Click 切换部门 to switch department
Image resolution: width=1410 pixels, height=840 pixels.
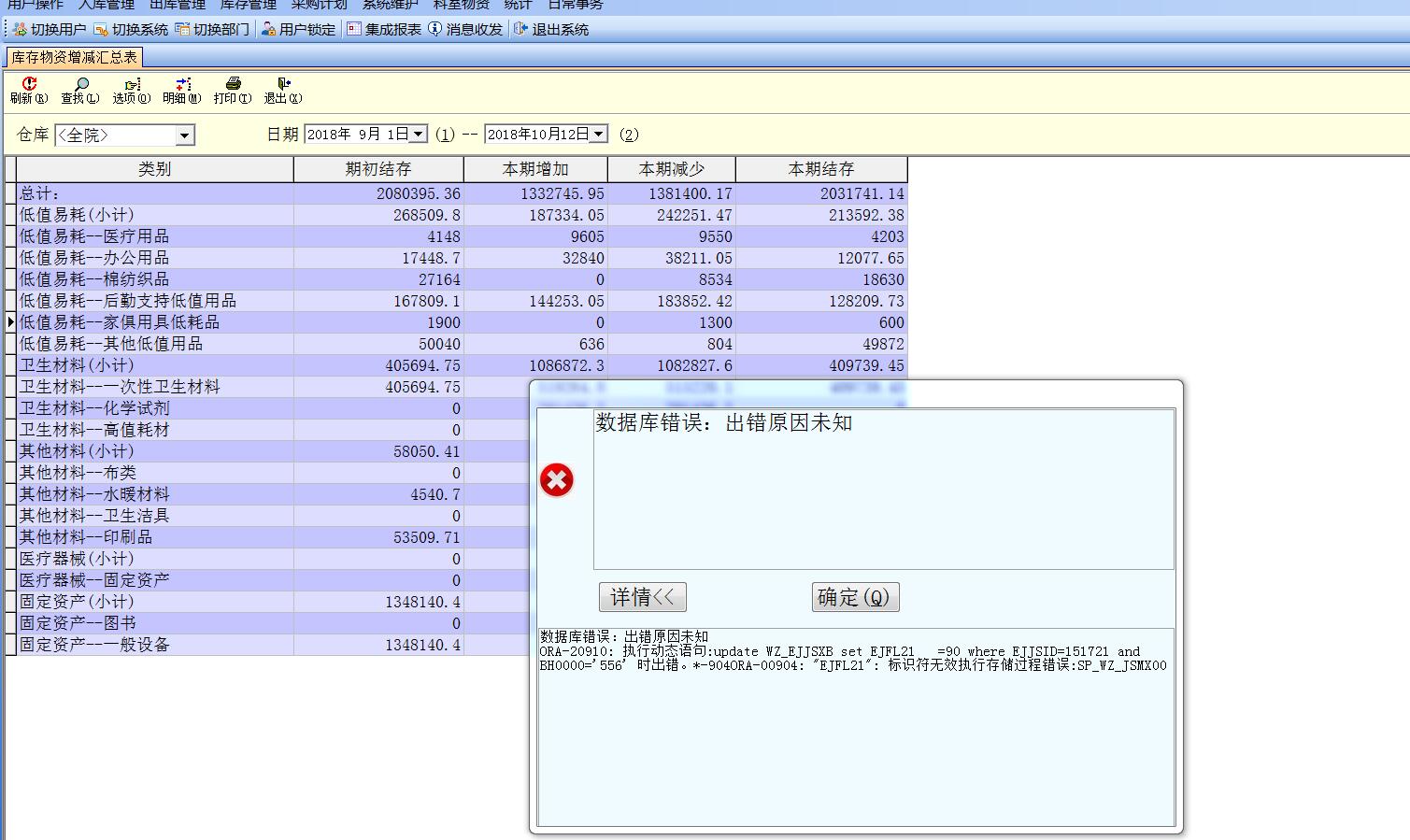(212, 30)
